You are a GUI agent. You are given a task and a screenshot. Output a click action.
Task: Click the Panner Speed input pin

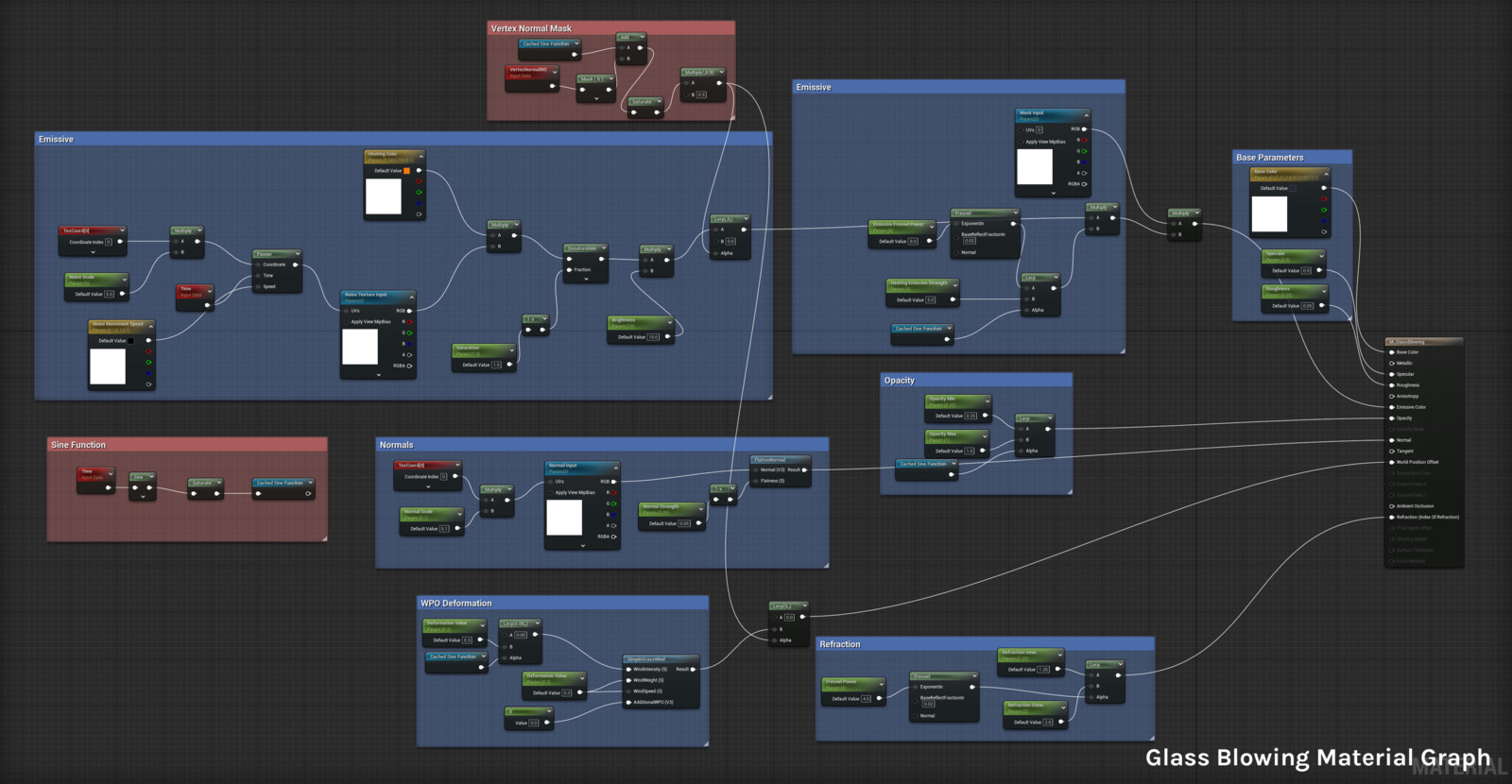tap(257, 286)
